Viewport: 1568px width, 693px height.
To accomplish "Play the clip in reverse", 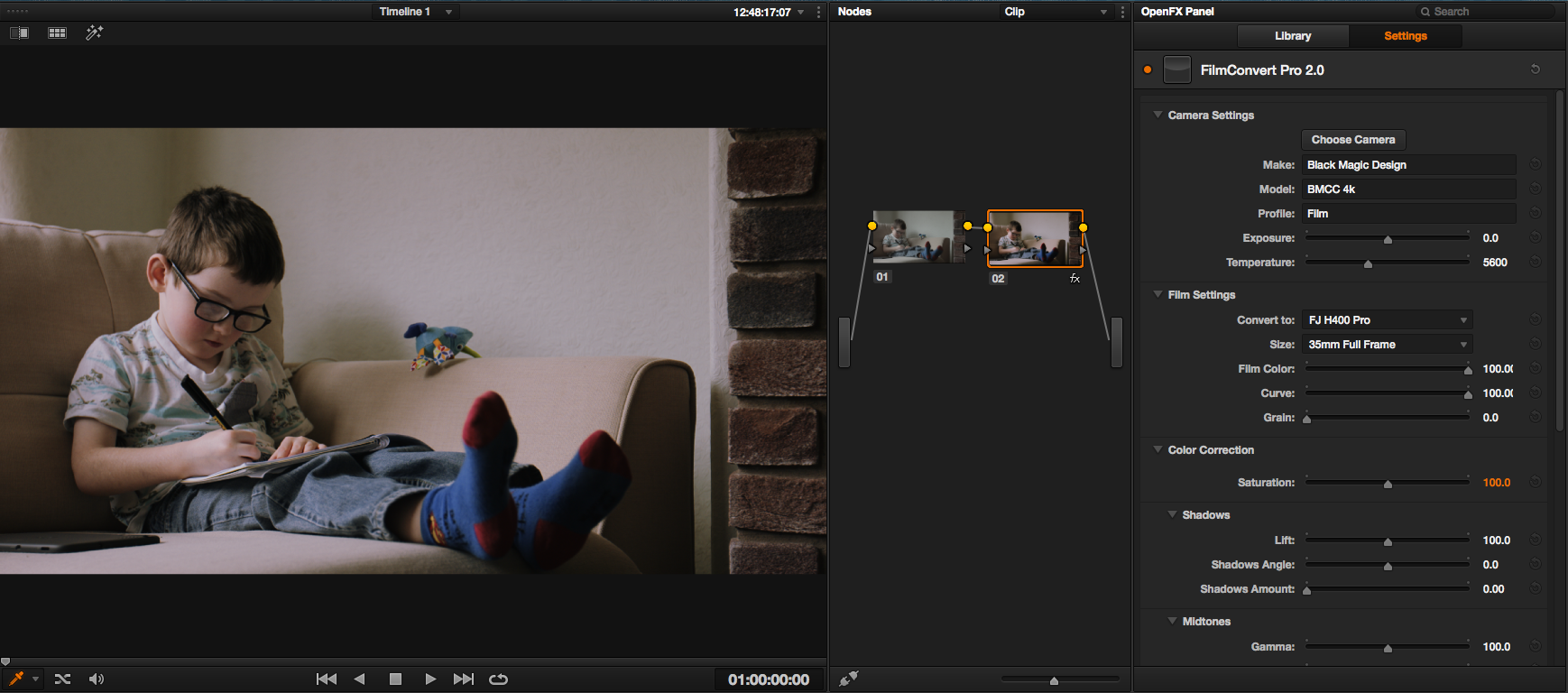I will 360,679.
